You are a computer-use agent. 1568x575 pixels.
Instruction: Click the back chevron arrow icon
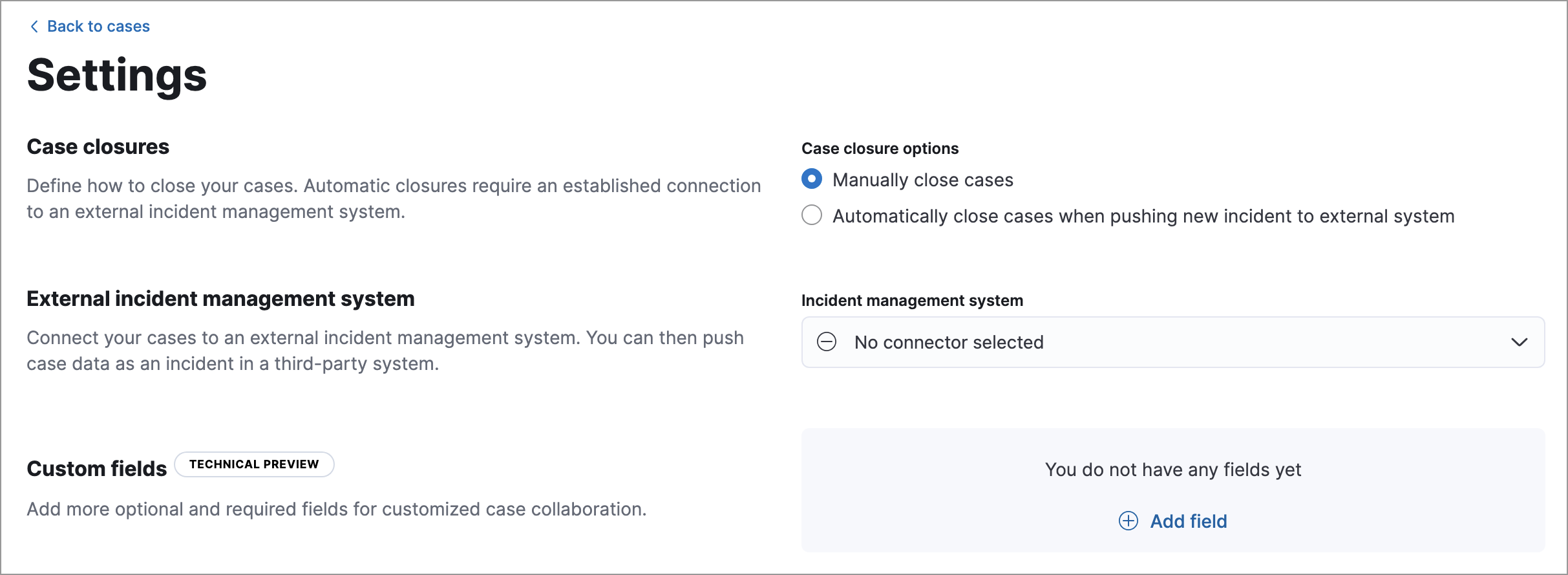pyautogui.click(x=34, y=27)
